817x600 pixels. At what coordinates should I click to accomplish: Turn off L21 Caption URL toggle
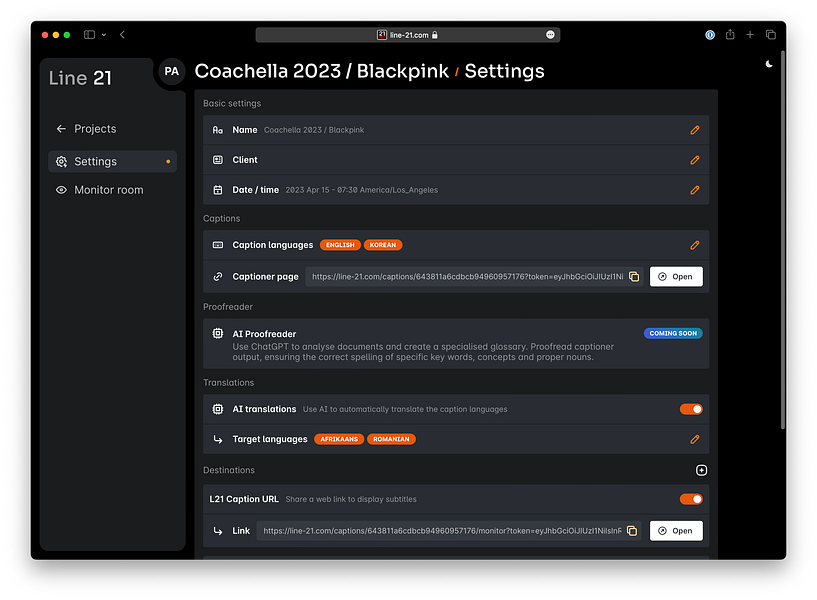tap(691, 499)
